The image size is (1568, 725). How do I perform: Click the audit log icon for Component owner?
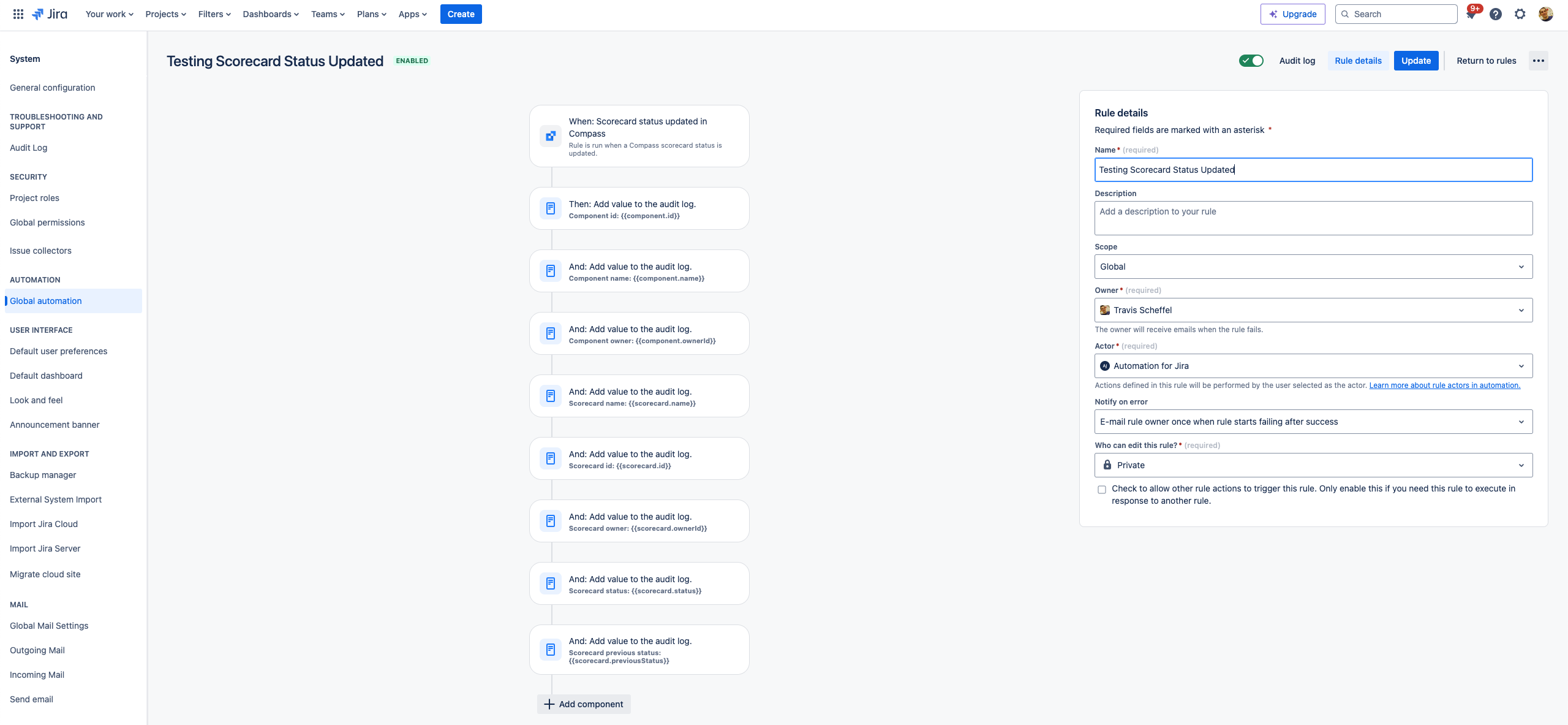pos(551,333)
